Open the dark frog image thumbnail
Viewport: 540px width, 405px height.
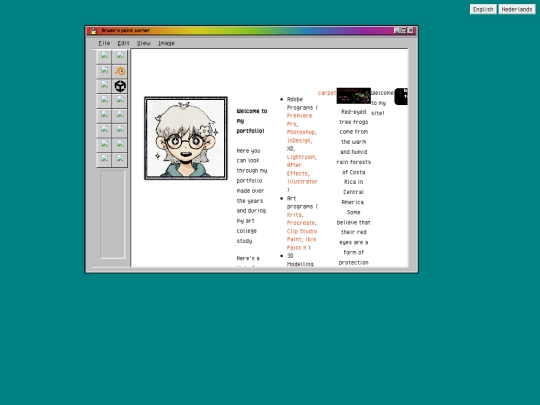(x=354, y=96)
